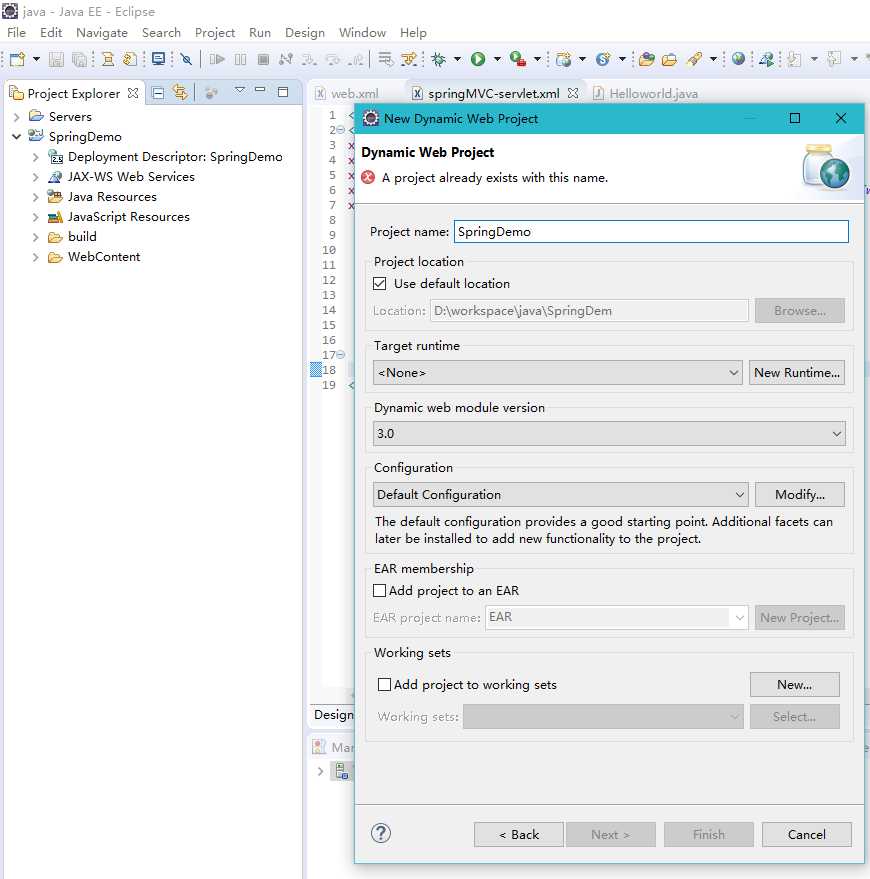
Task: Open the Navigate menu
Action: [x=102, y=33]
